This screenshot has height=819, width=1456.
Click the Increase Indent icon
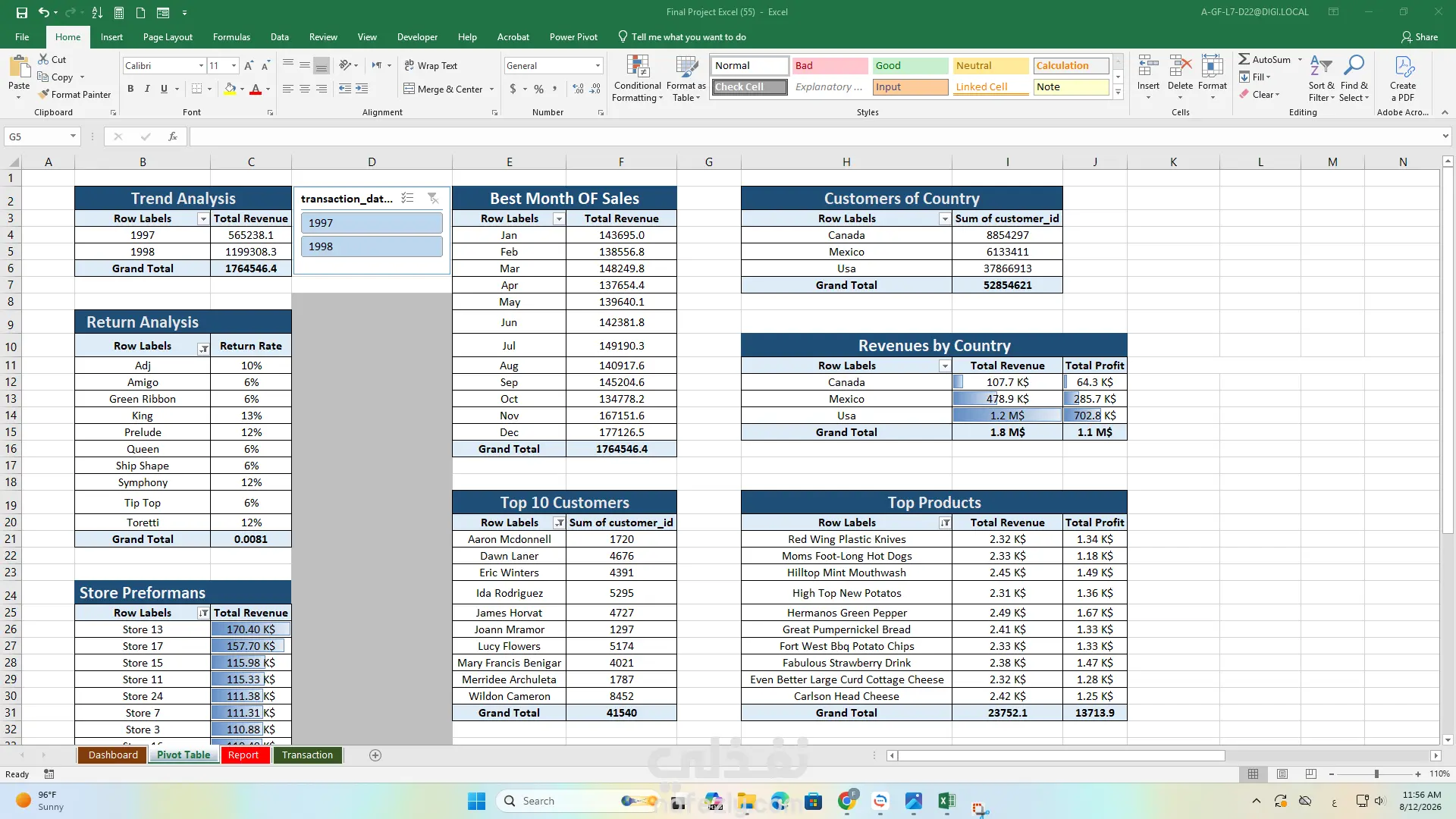point(362,89)
